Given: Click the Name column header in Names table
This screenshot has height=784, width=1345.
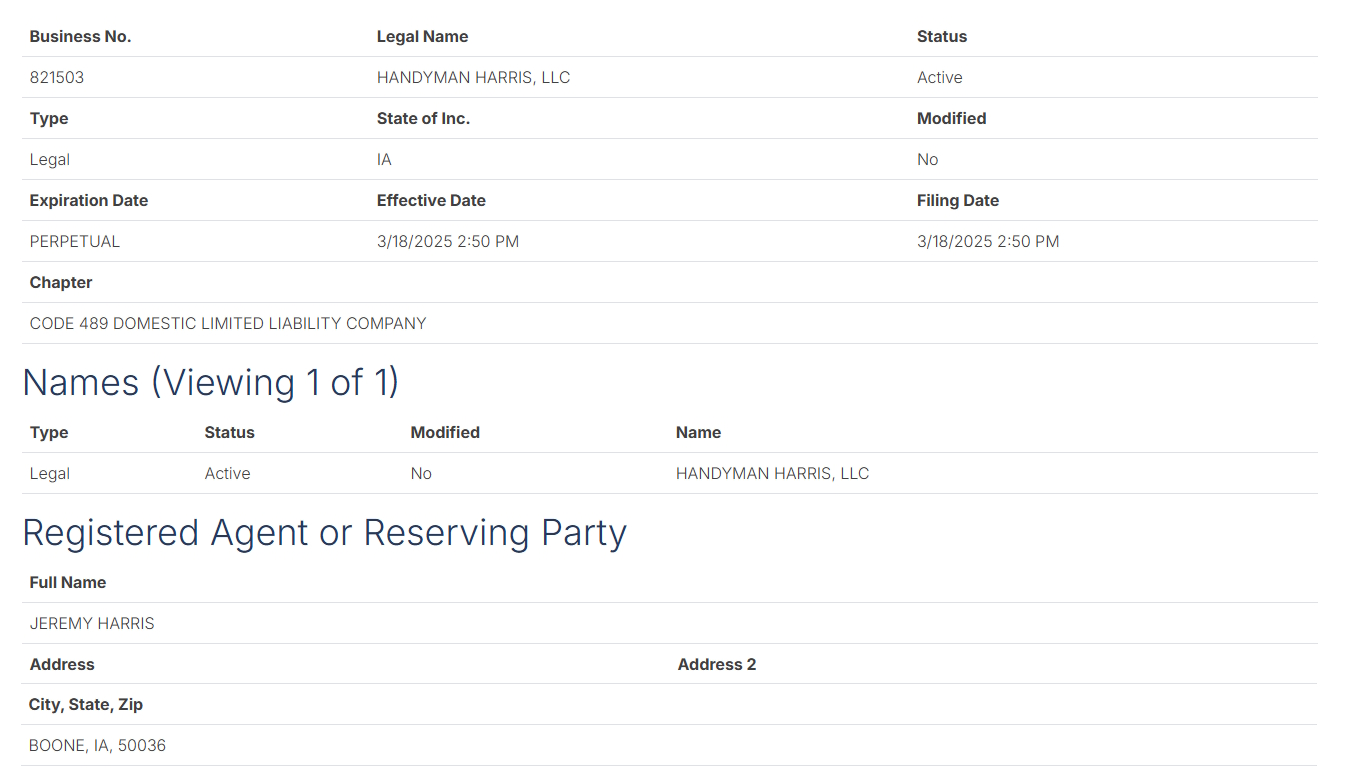Looking at the screenshot, I should 698,432.
